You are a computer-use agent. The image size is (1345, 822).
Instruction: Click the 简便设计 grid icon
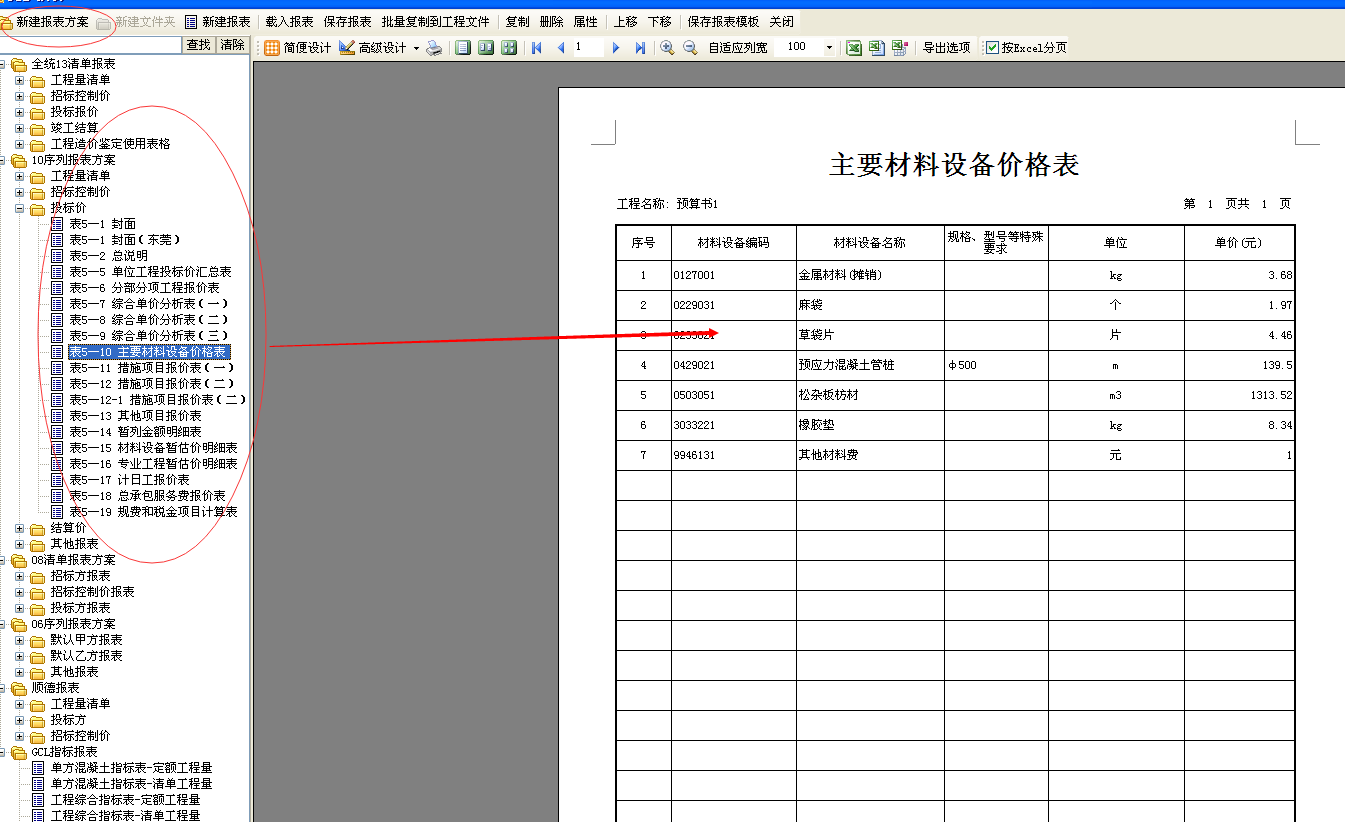pyautogui.click(x=272, y=47)
